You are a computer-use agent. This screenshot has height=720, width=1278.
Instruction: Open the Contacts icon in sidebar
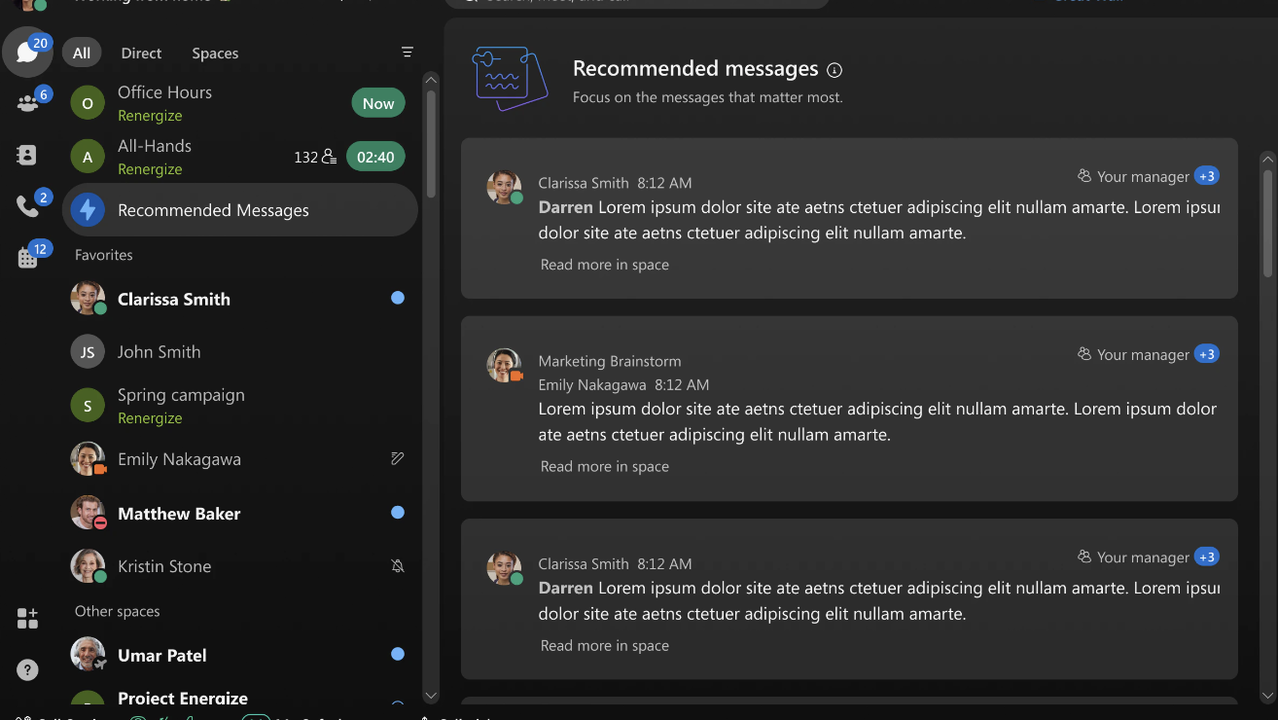click(27, 155)
